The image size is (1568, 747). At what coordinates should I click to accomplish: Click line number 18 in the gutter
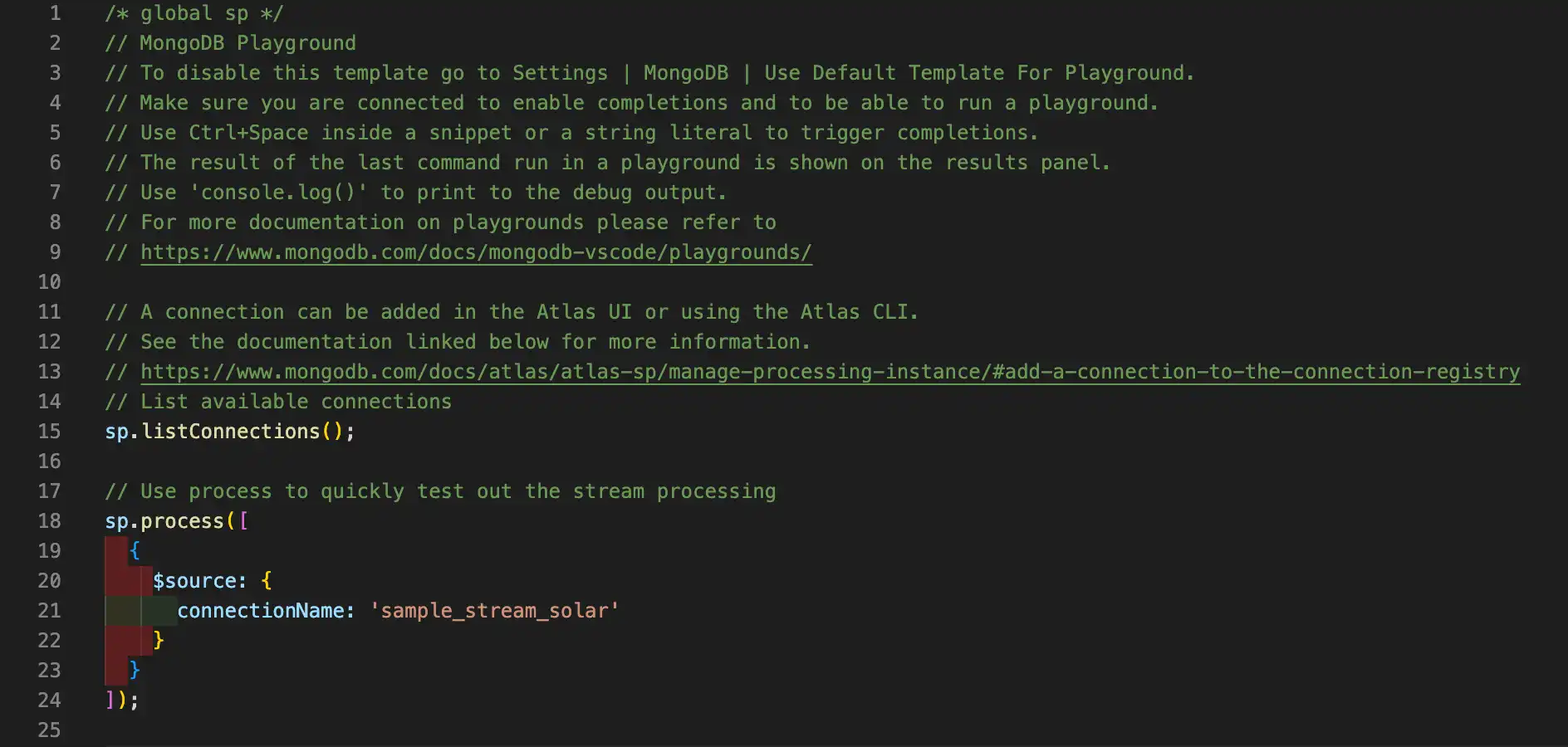(x=49, y=521)
